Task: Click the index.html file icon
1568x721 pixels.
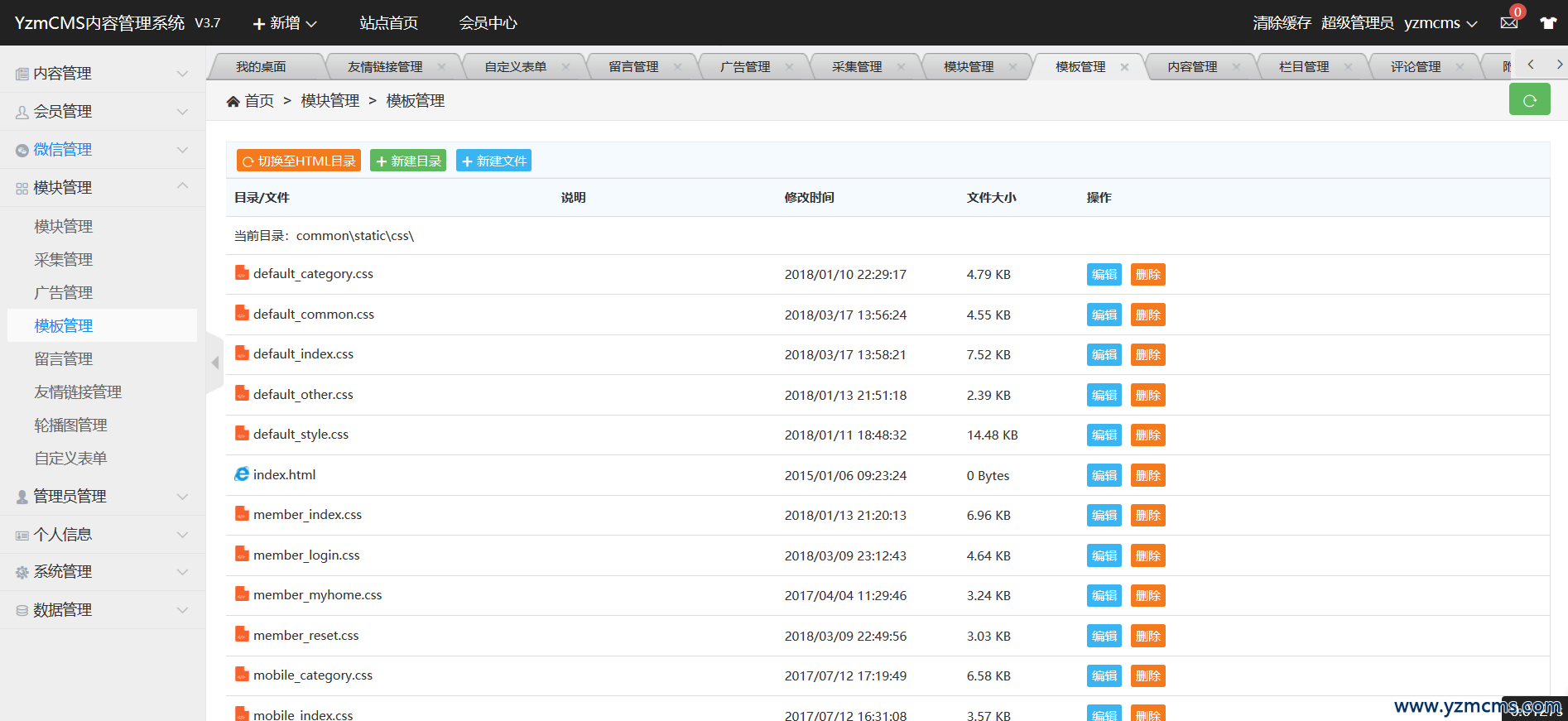Action: coord(242,474)
